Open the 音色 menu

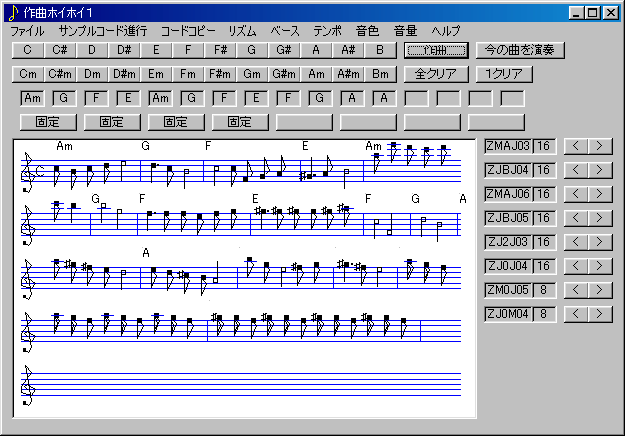(367, 31)
